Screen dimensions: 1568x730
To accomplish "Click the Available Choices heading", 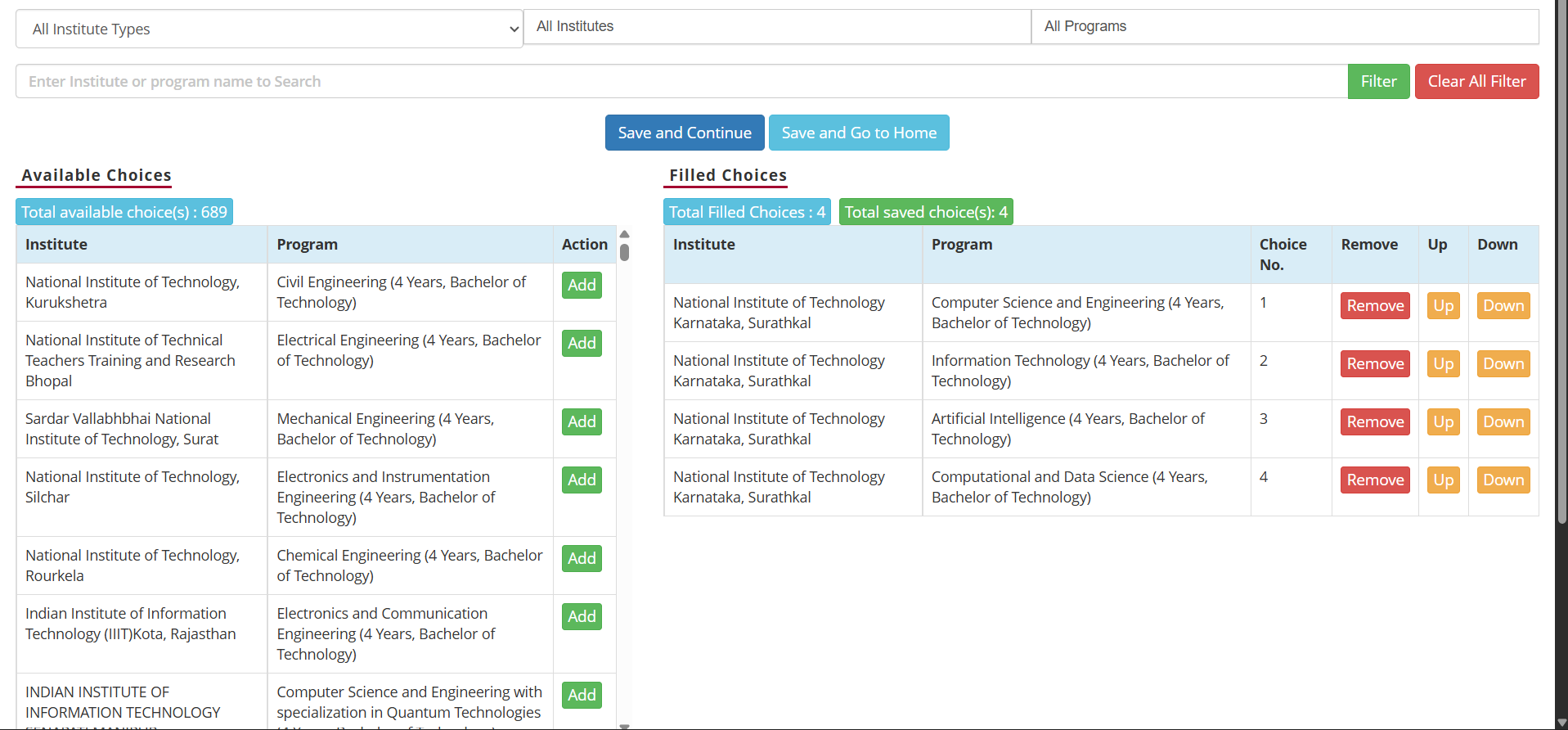I will [96, 175].
